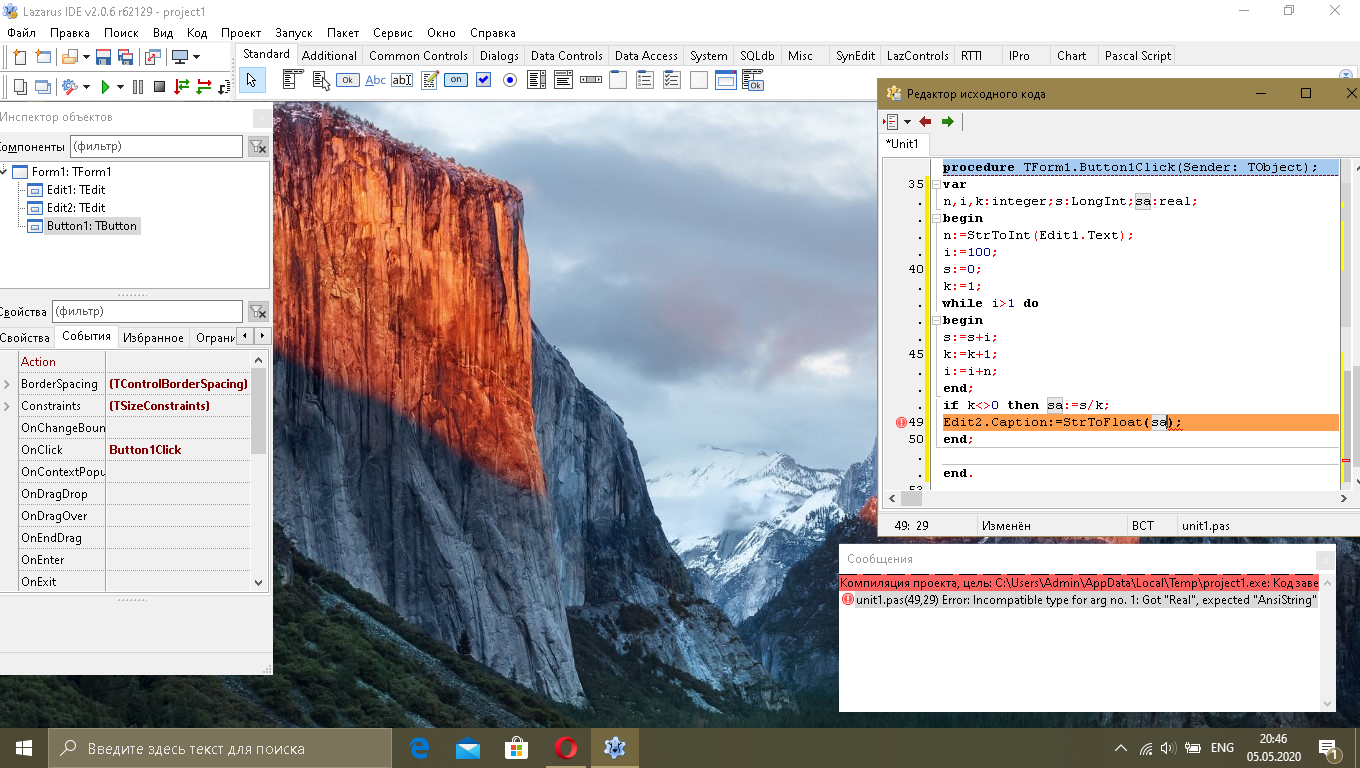
Task: Select the TListBox component icon
Action: [x=537, y=80]
